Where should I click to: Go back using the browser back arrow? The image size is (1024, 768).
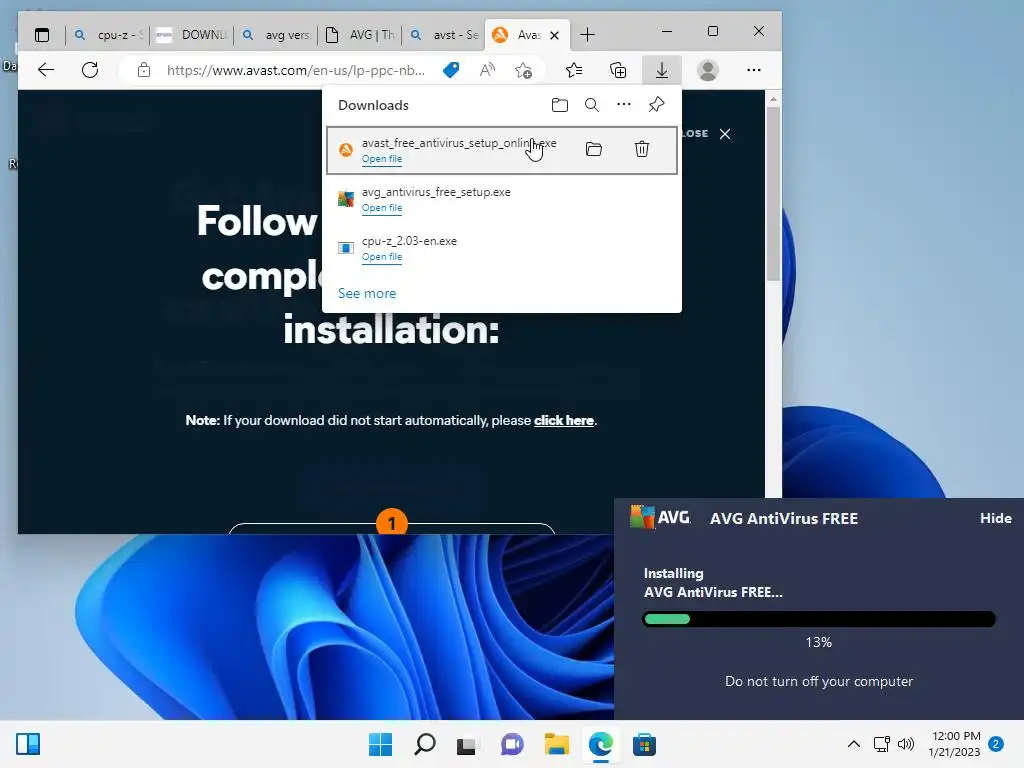click(x=46, y=70)
